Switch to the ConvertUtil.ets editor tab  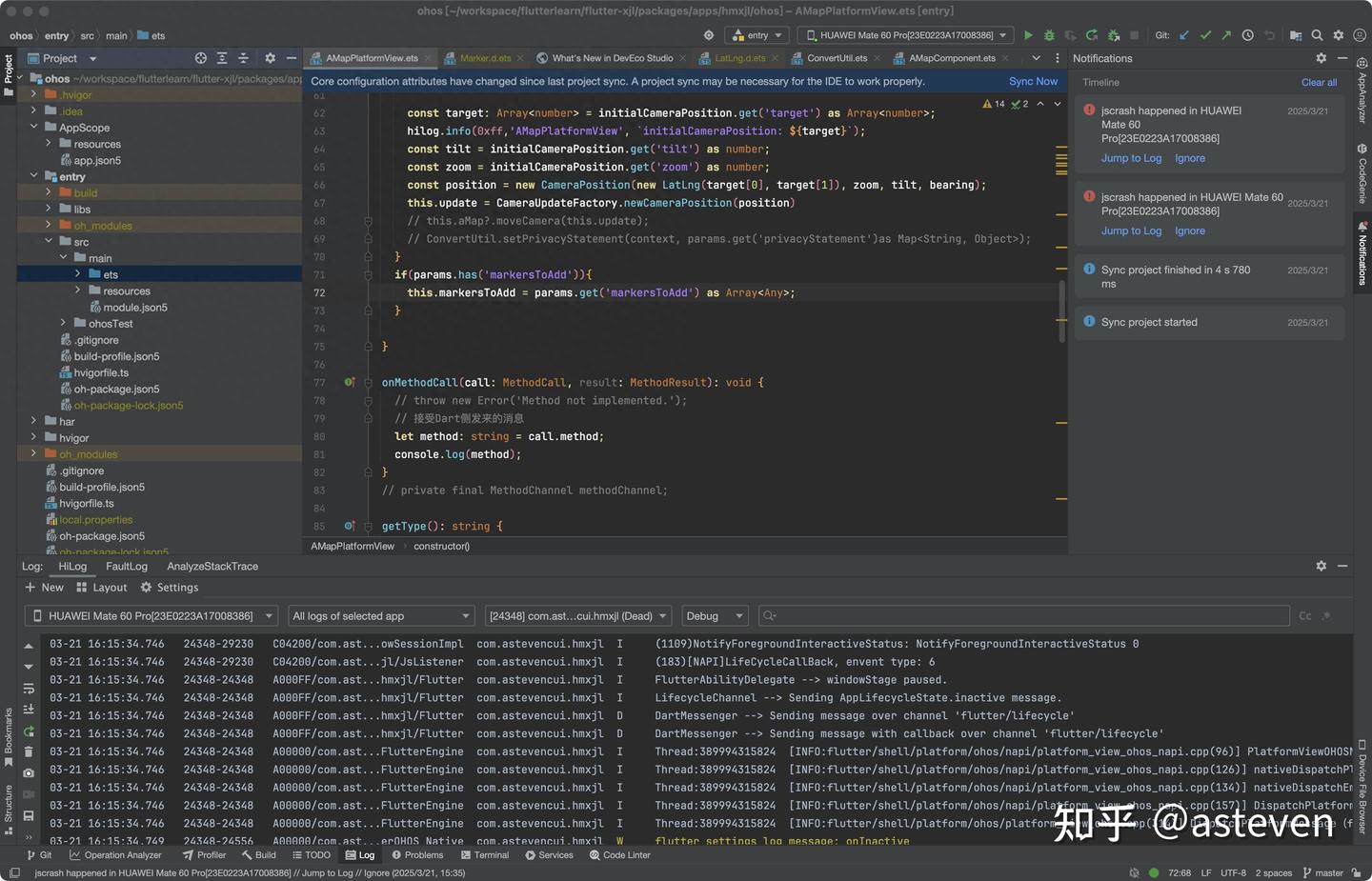pyautogui.click(x=837, y=58)
